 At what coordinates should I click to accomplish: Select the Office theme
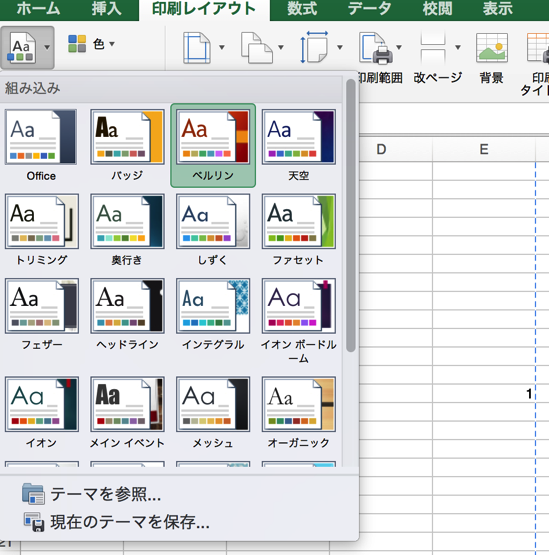click(41, 146)
